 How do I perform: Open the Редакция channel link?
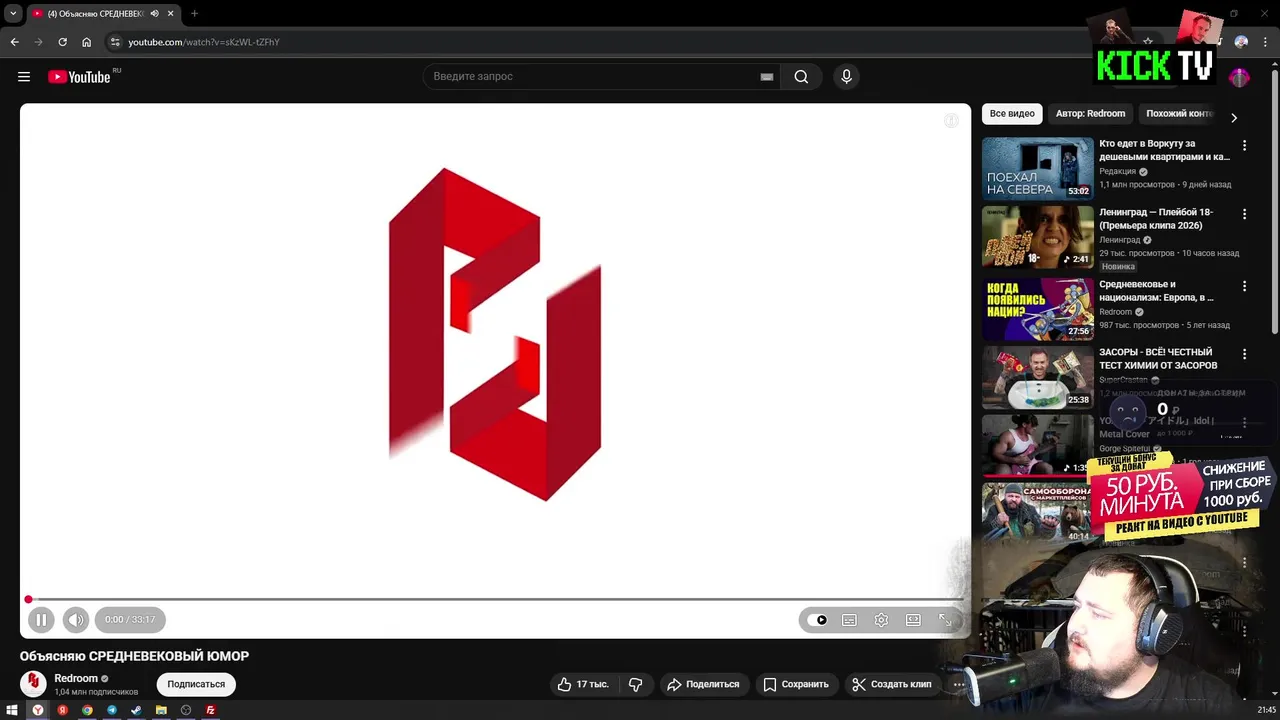(x=1118, y=171)
